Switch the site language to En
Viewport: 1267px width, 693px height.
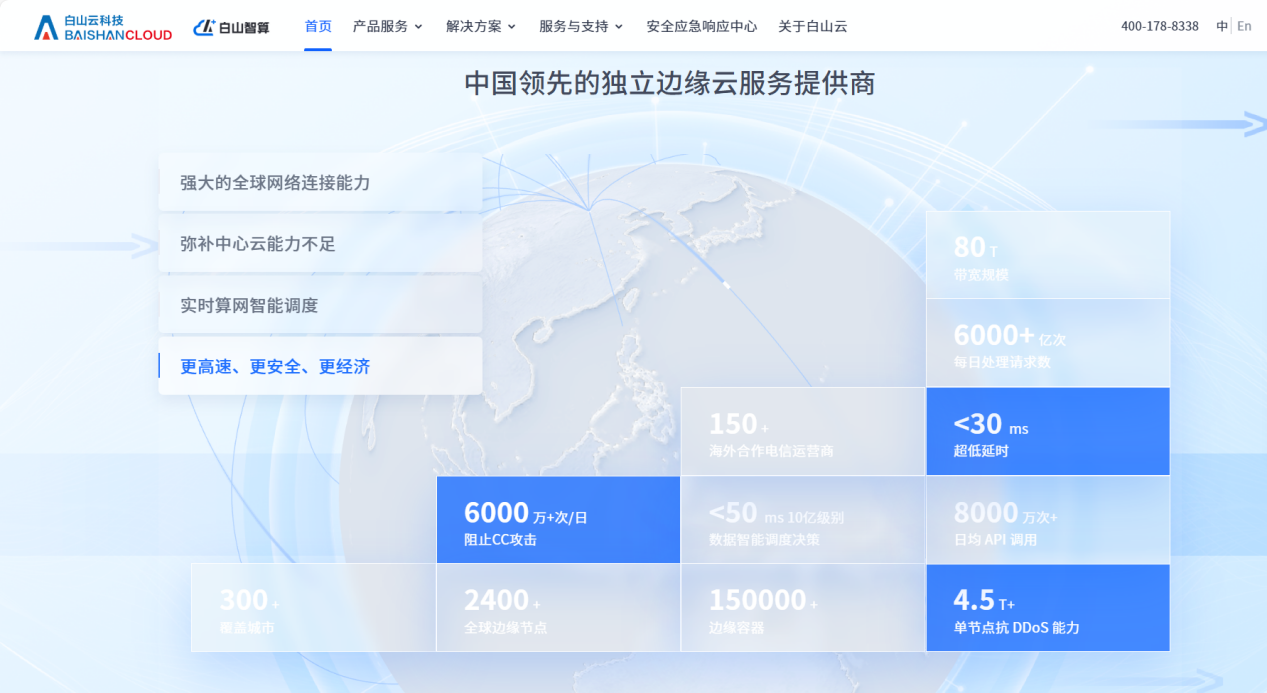pos(1245,25)
